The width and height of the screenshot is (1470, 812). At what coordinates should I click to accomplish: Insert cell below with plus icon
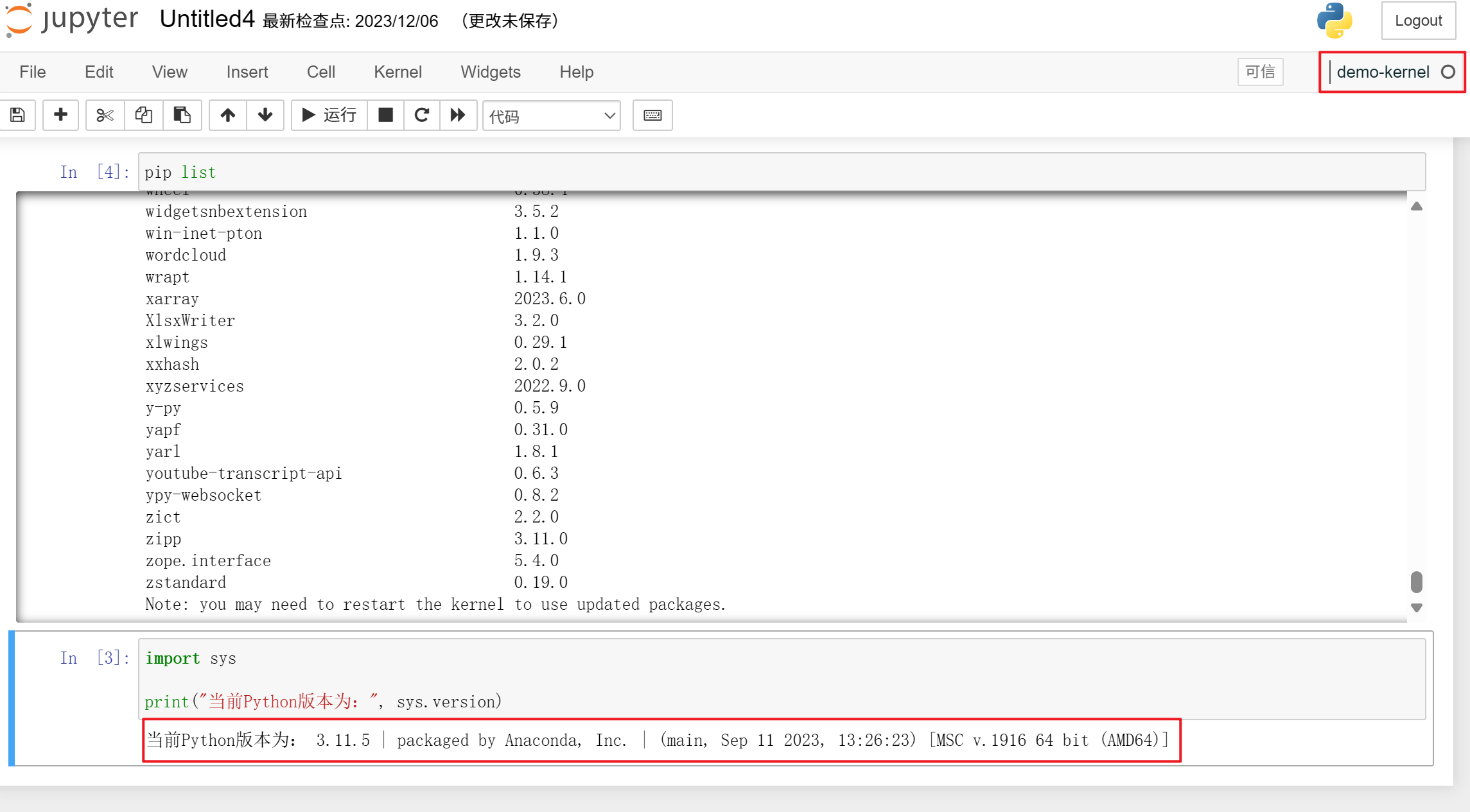[x=60, y=116]
